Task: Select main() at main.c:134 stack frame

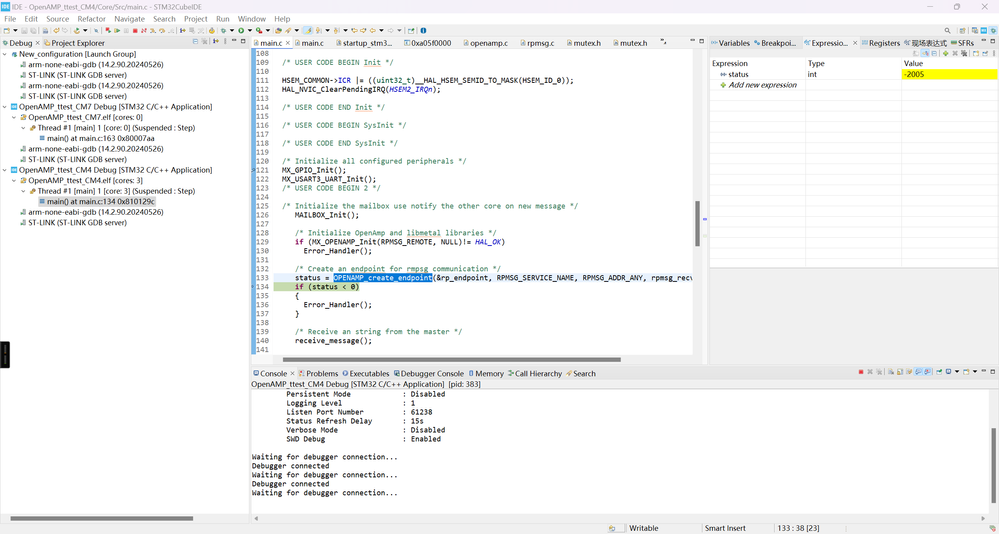Action: point(100,201)
